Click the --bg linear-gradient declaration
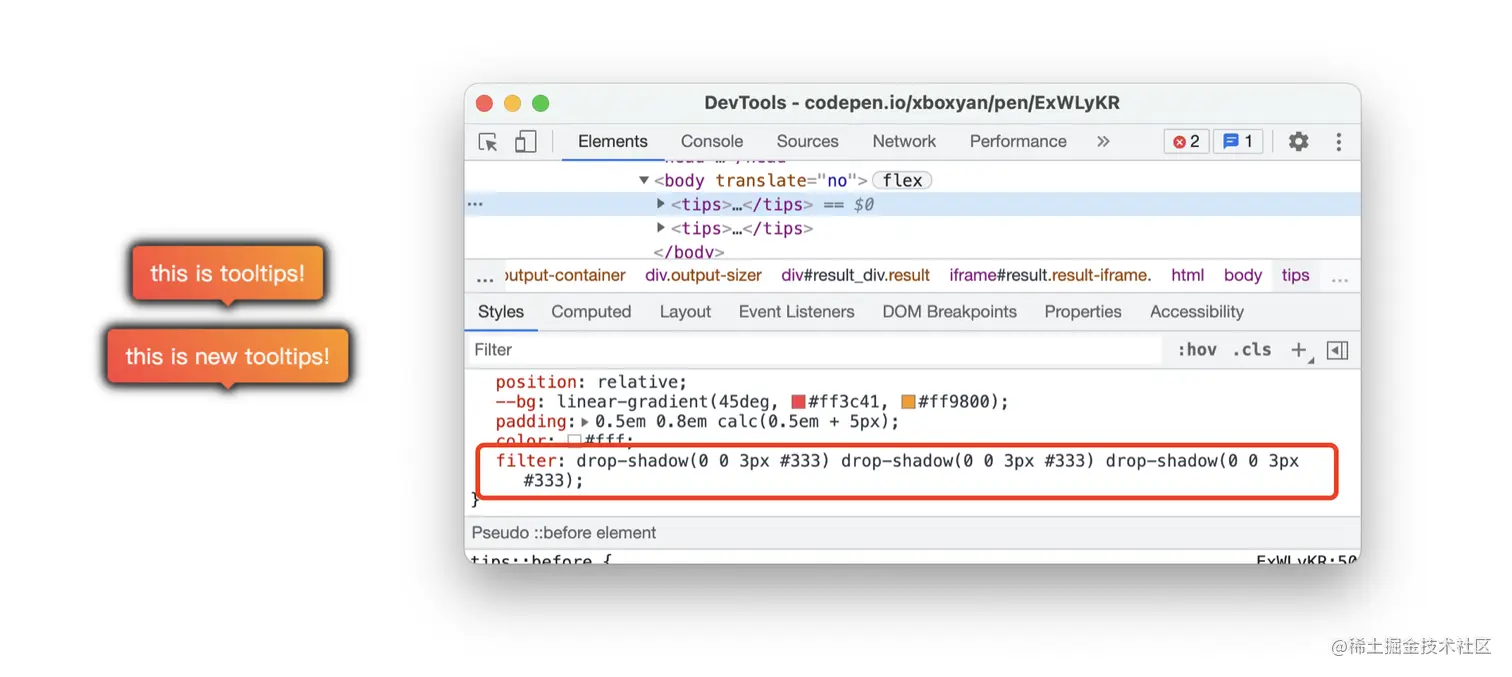This screenshot has width=1512, height=677. tap(752, 402)
